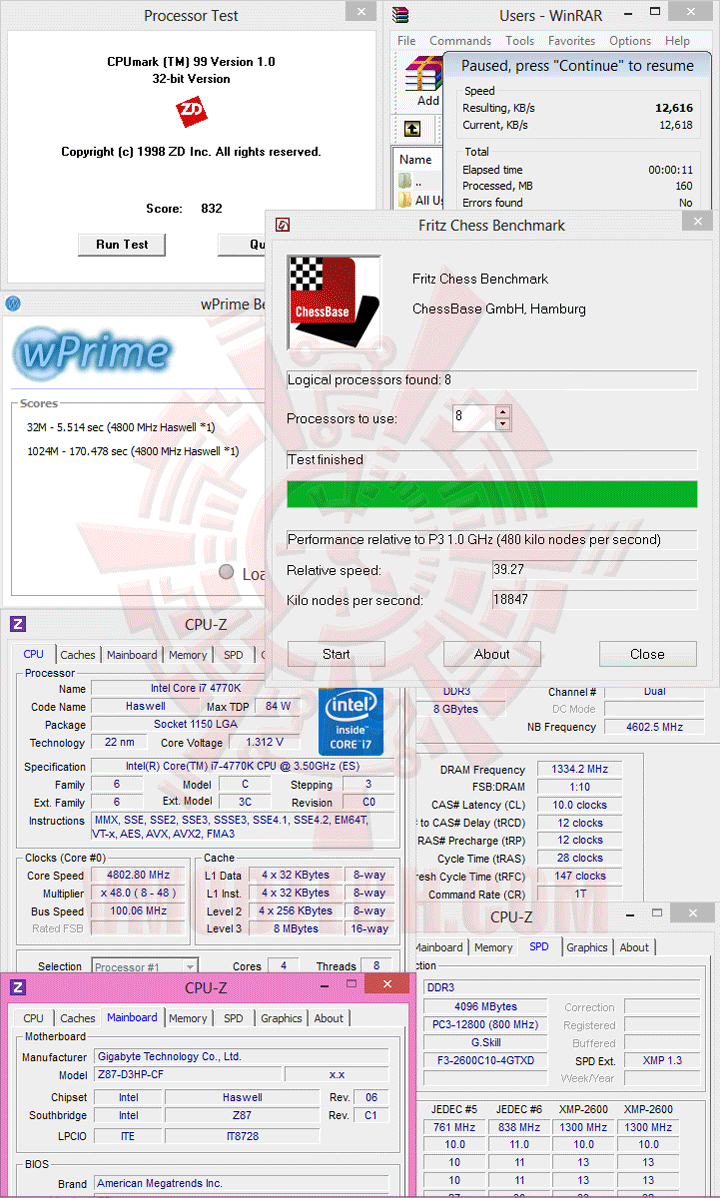Click the wPrime logo banner

click(x=92, y=353)
